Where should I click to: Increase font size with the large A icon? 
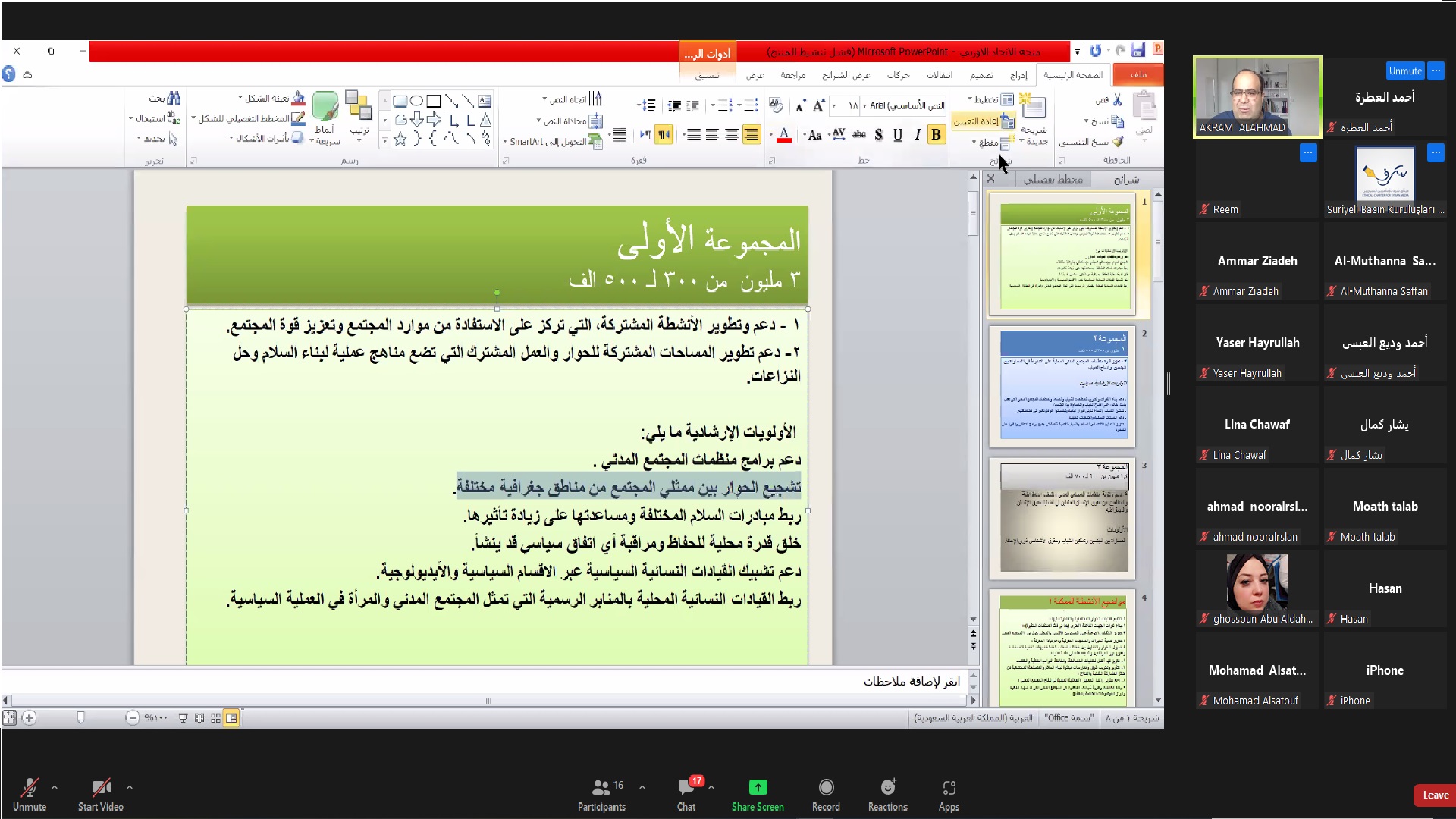point(818,105)
